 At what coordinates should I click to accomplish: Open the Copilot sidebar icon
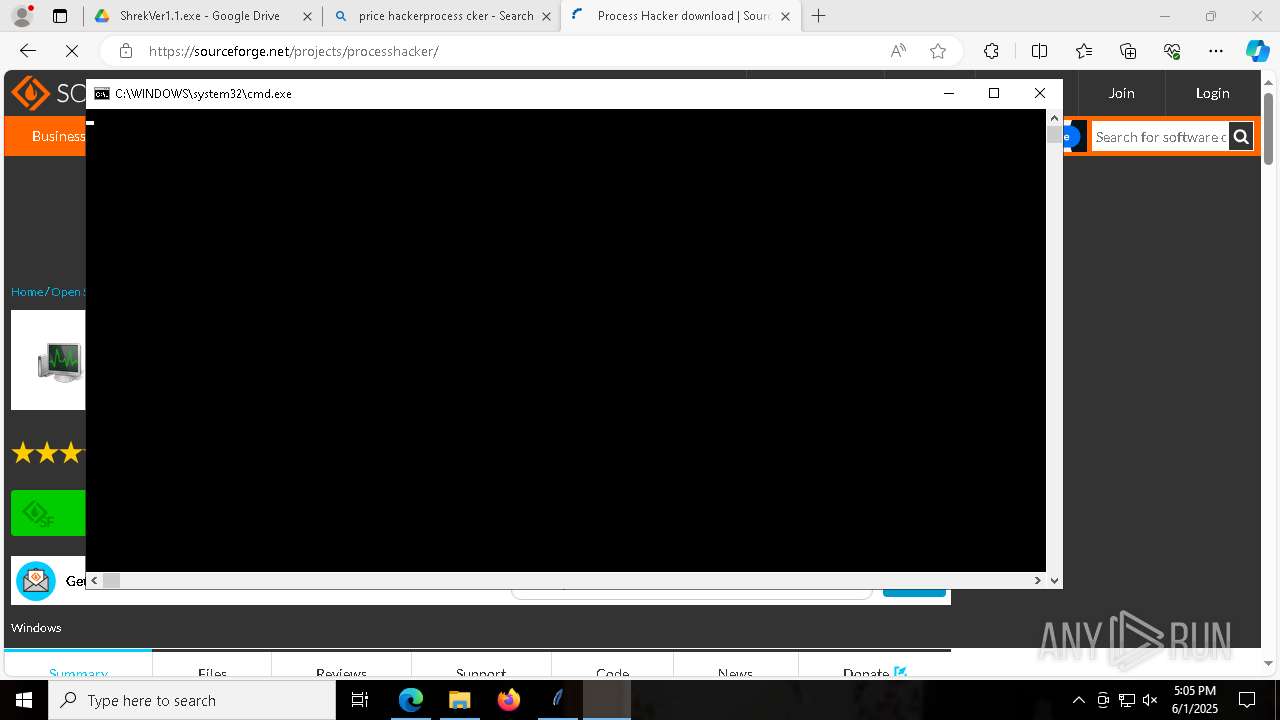coord(1257,51)
